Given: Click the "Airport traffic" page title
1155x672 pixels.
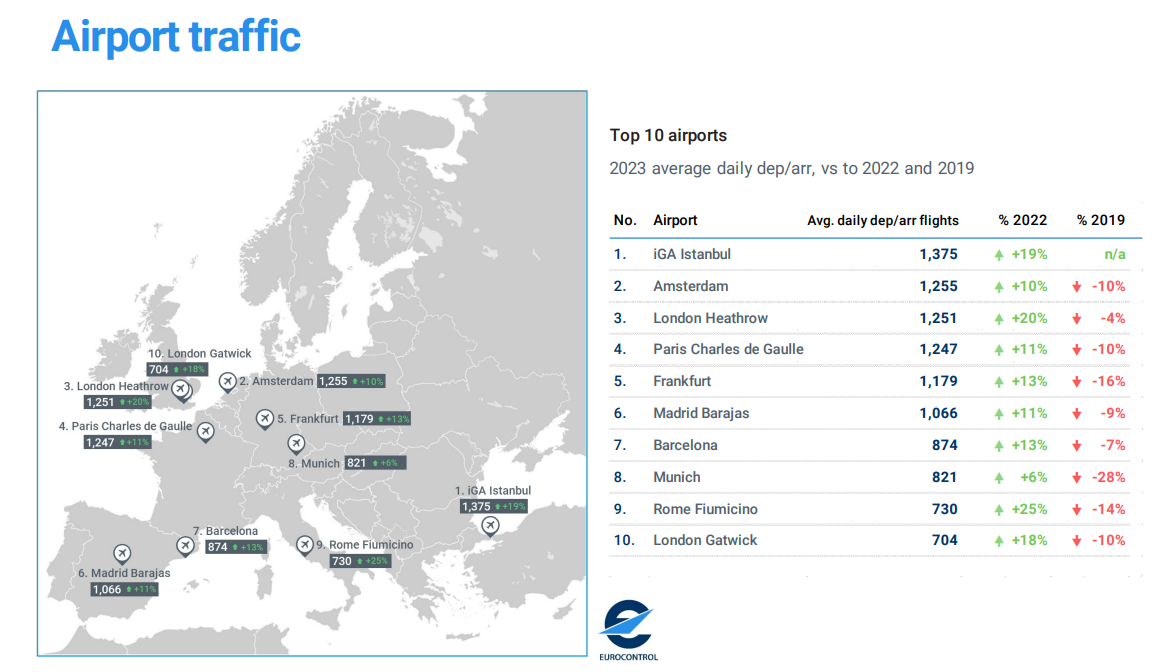Looking at the screenshot, I should 176,36.
